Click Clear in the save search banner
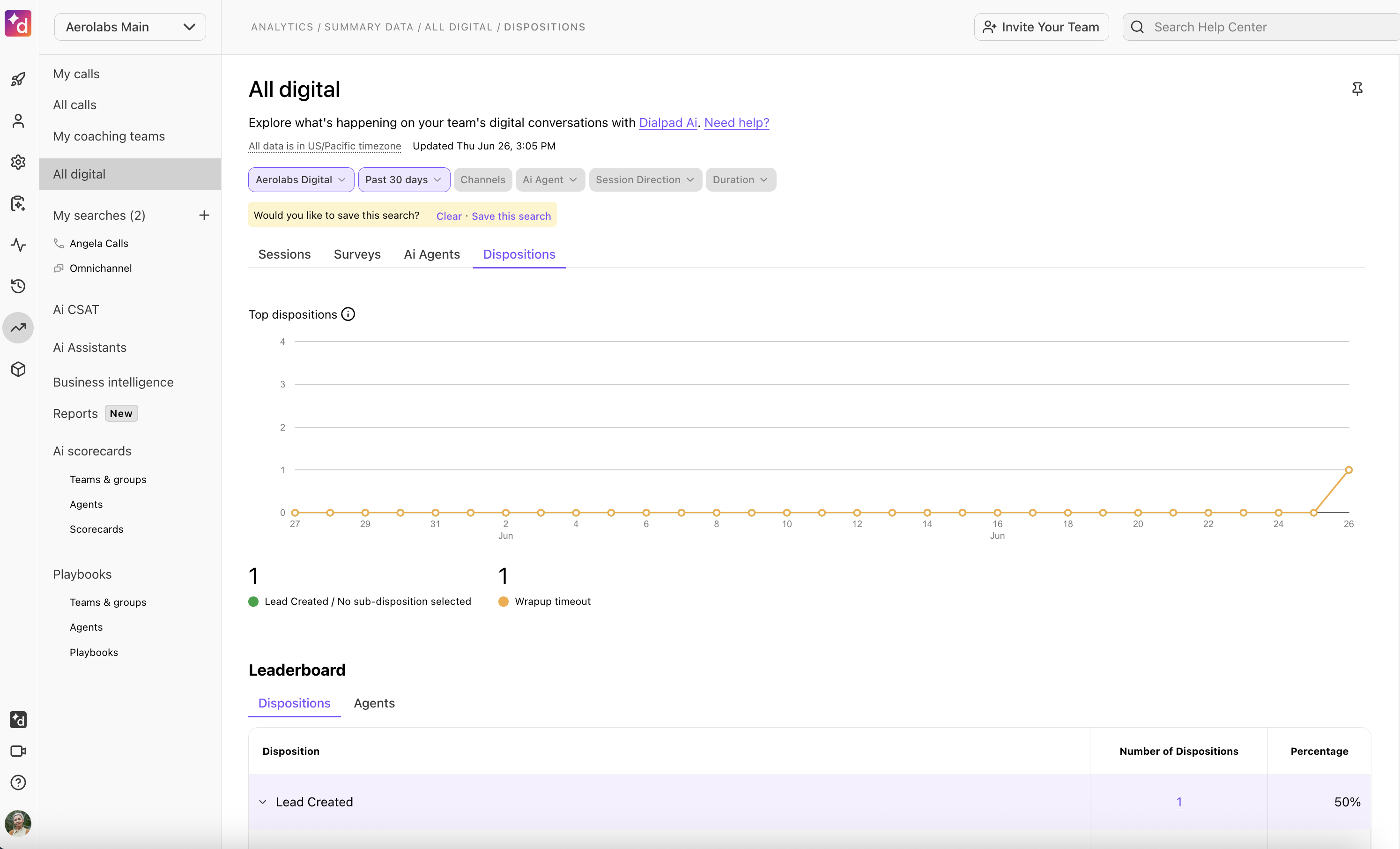The height and width of the screenshot is (849, 1400). pyautogui.click(x=449, y=216)
